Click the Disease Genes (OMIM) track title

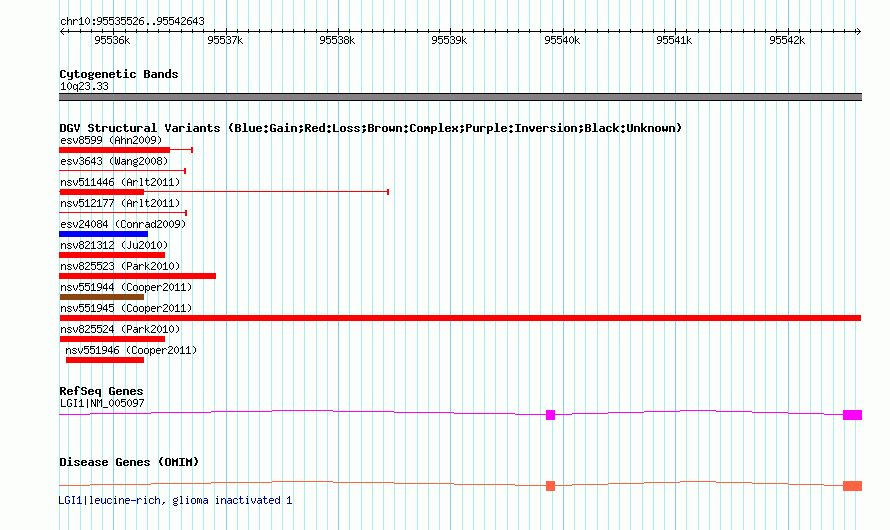(129, 462)
